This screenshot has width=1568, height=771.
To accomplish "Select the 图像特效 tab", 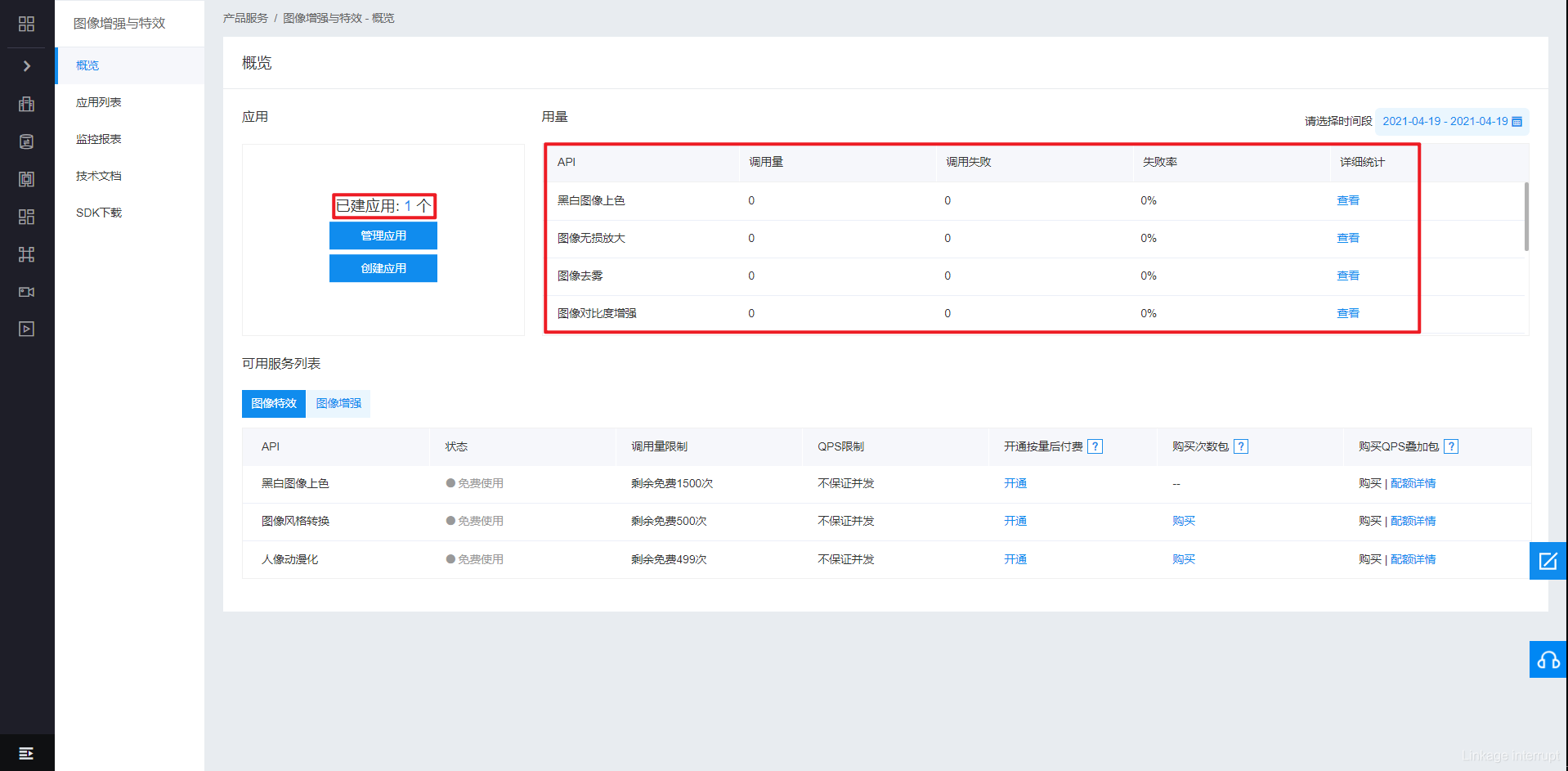I will coord(274,403).
